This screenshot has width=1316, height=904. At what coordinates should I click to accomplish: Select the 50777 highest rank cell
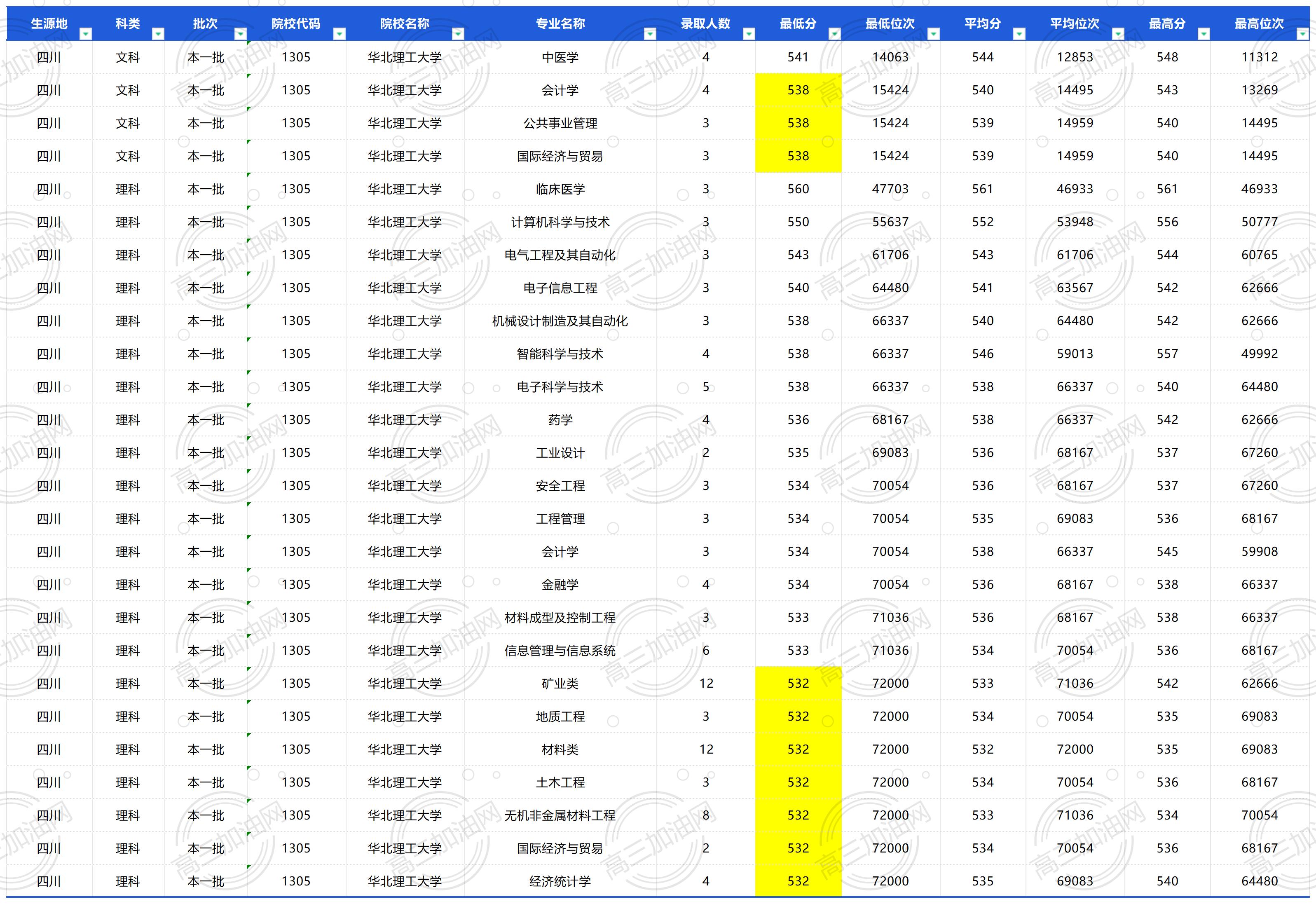pos(1260,222)
